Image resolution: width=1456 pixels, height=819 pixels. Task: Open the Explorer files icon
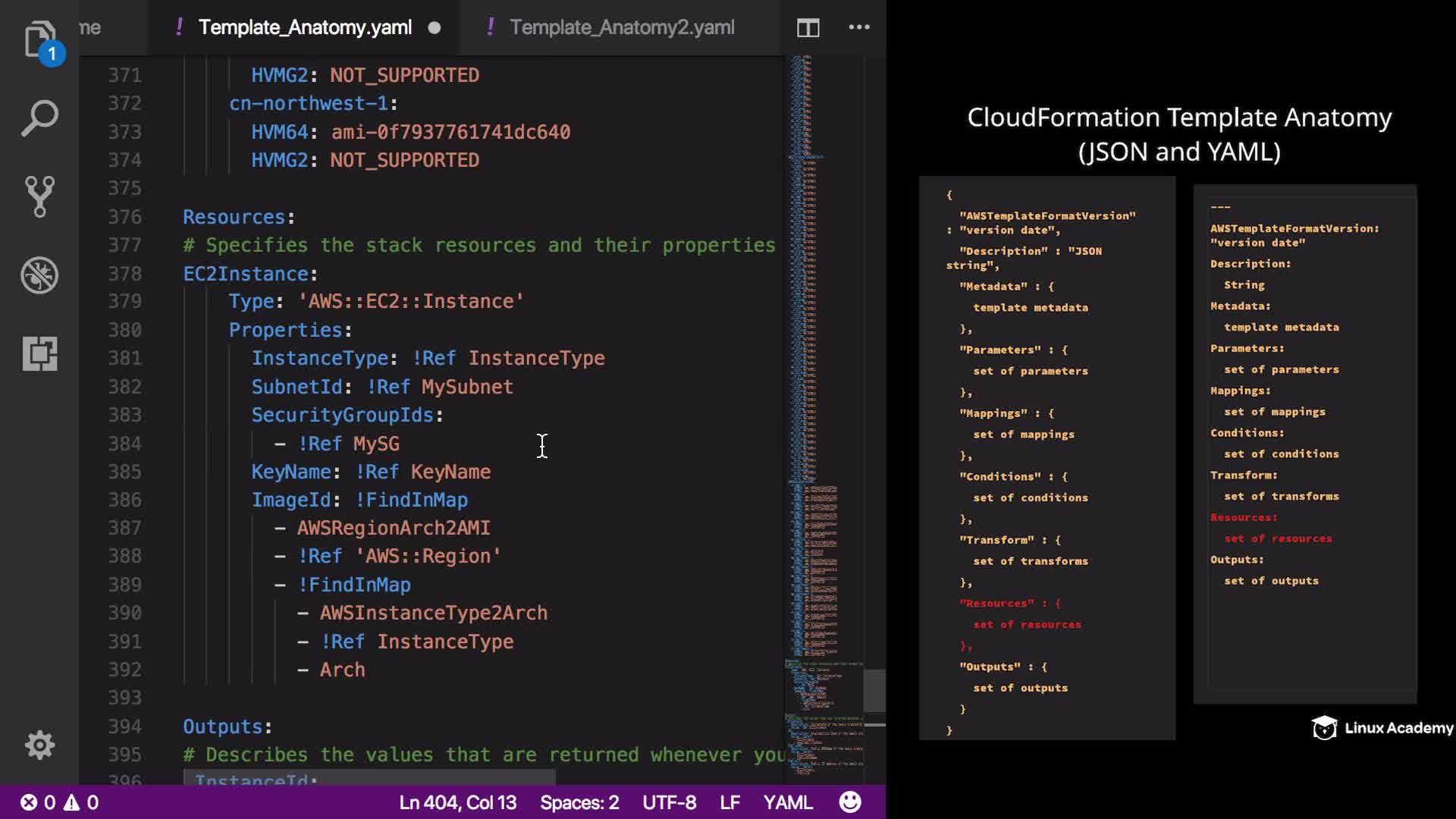(x=39, y=39)
